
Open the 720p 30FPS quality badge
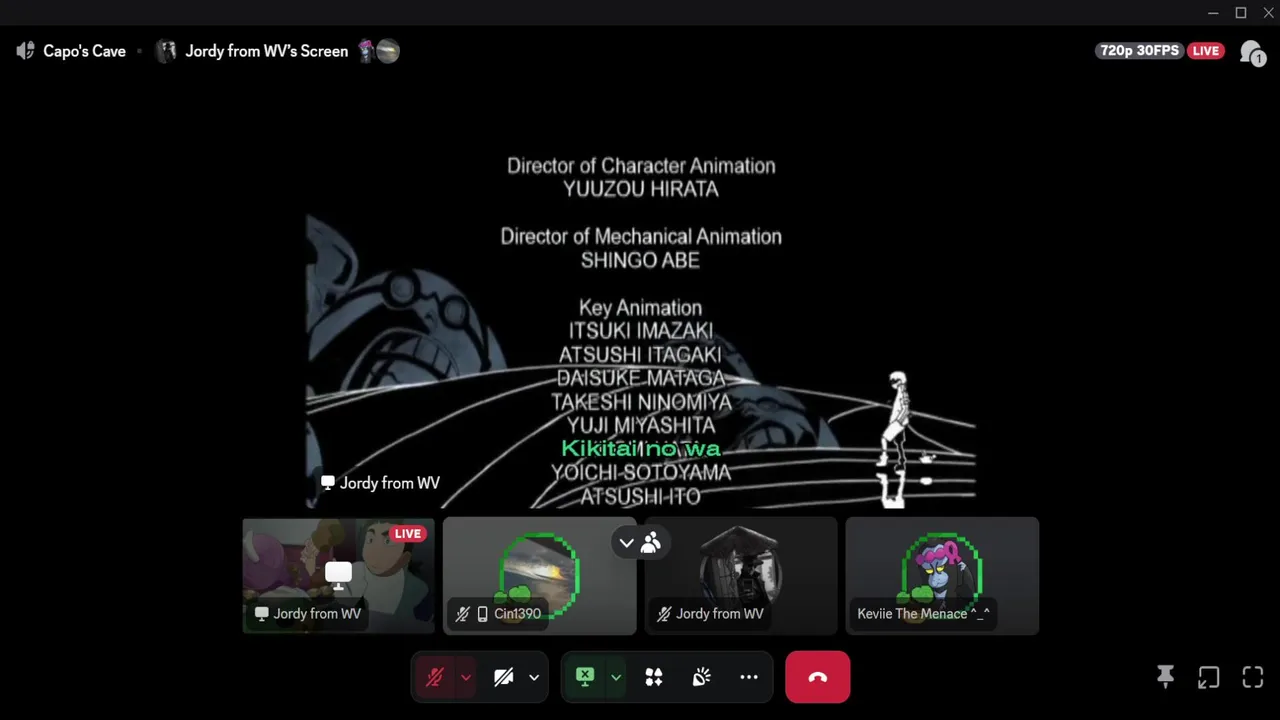coord(1139,51)
